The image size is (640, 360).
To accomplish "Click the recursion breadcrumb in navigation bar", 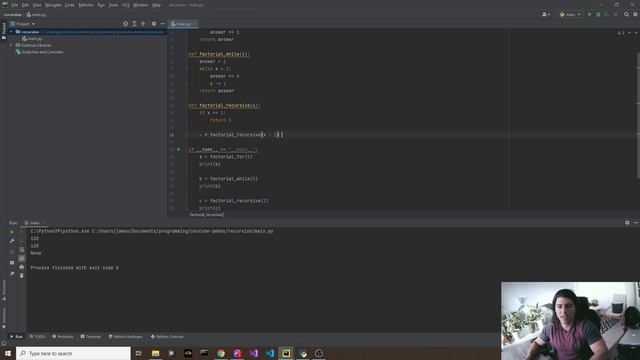I will 13,15.
